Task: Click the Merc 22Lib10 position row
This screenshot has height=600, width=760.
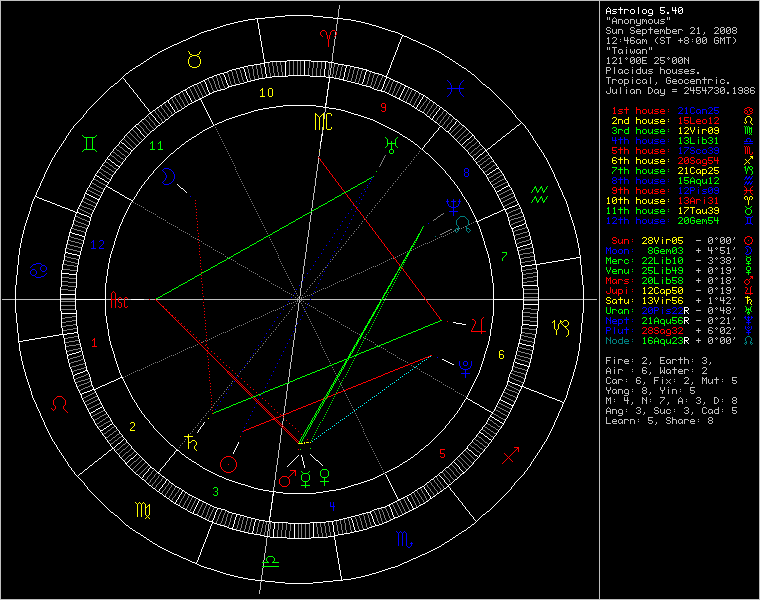Action: [680, 261]
